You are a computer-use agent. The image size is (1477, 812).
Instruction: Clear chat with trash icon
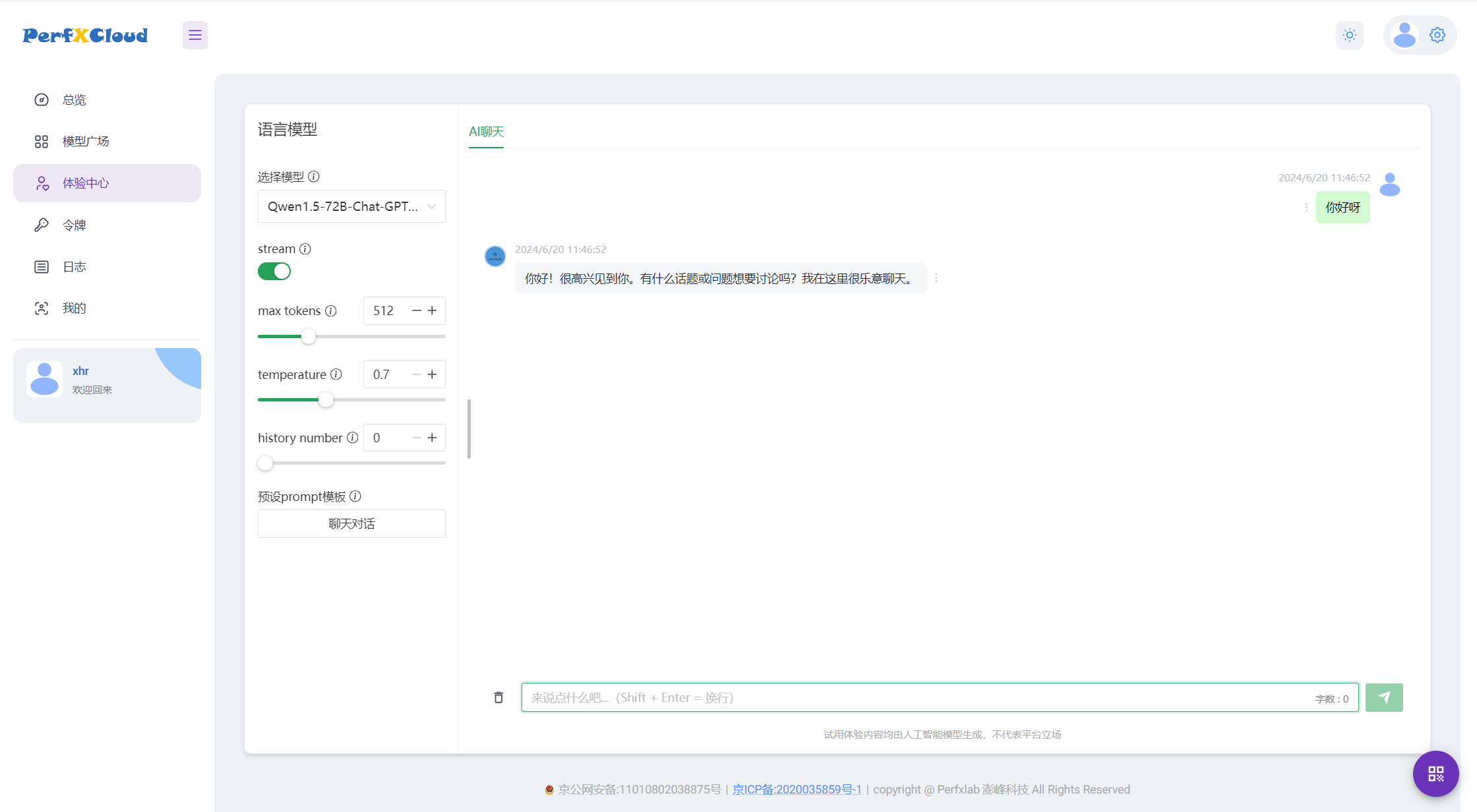tap(498, 697)
